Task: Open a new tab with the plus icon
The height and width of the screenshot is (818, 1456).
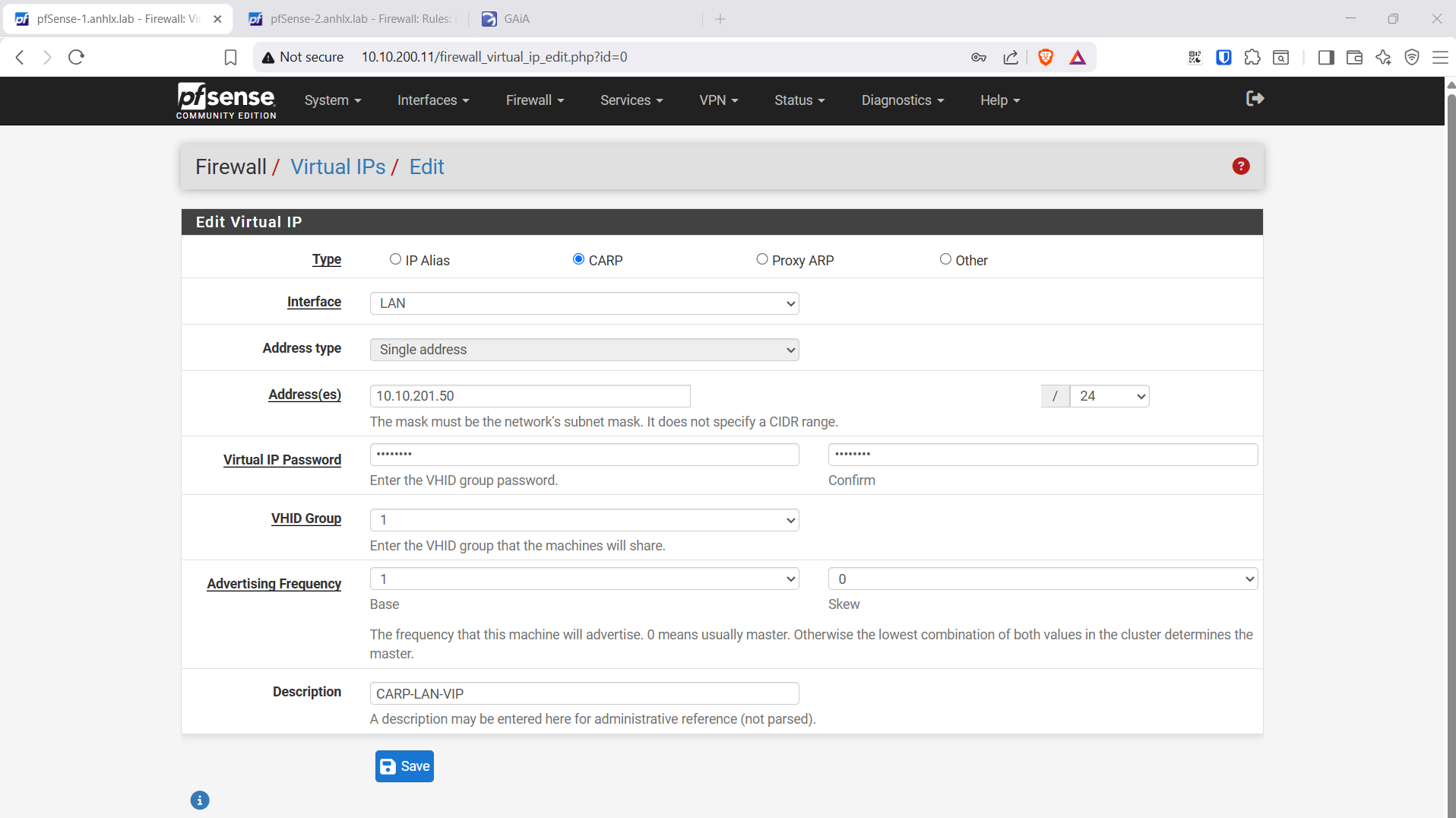Action: pos(720,19)
